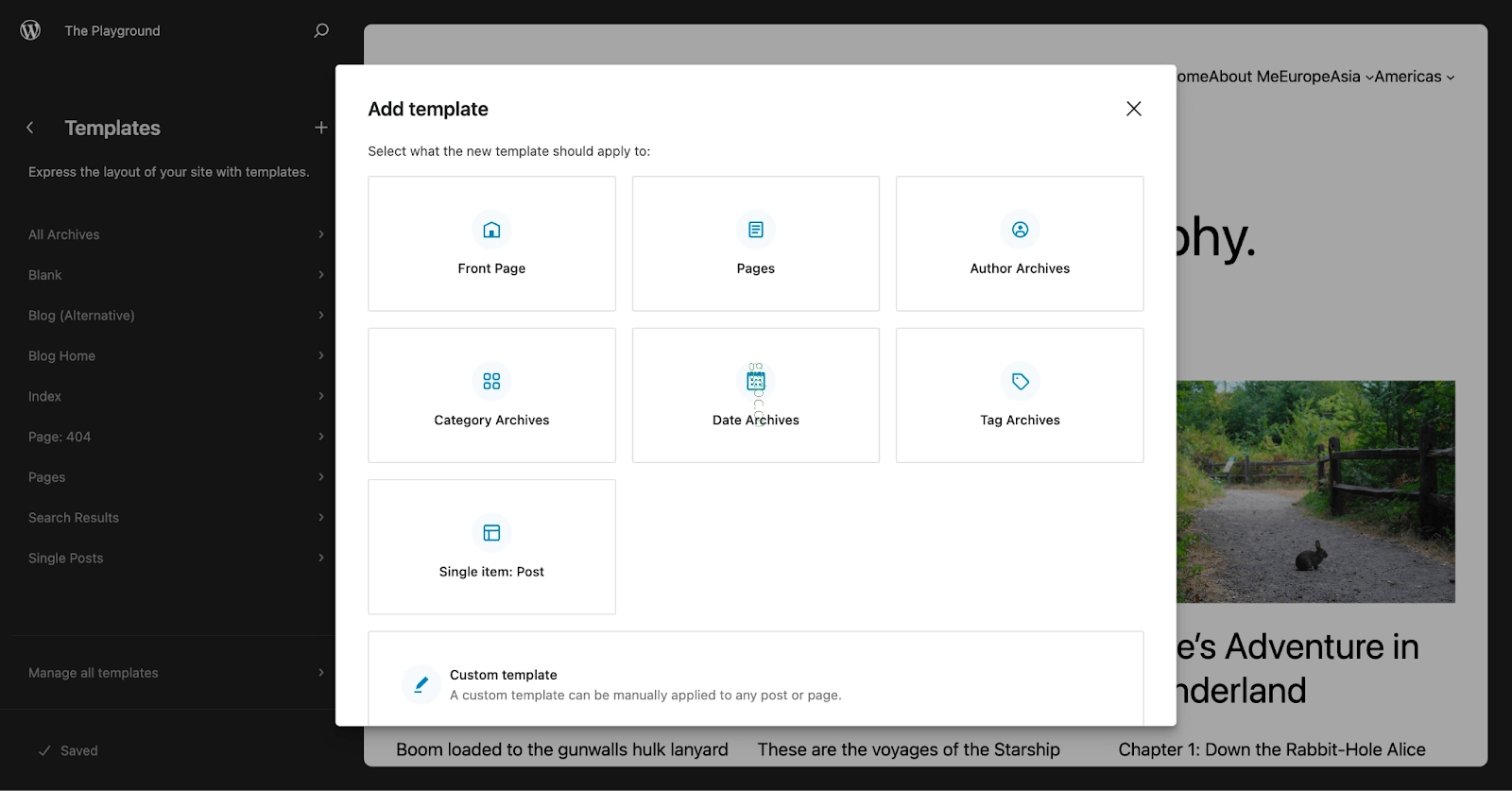
Task: Click the Author Archives person icon
Action: click(1021, 230)
